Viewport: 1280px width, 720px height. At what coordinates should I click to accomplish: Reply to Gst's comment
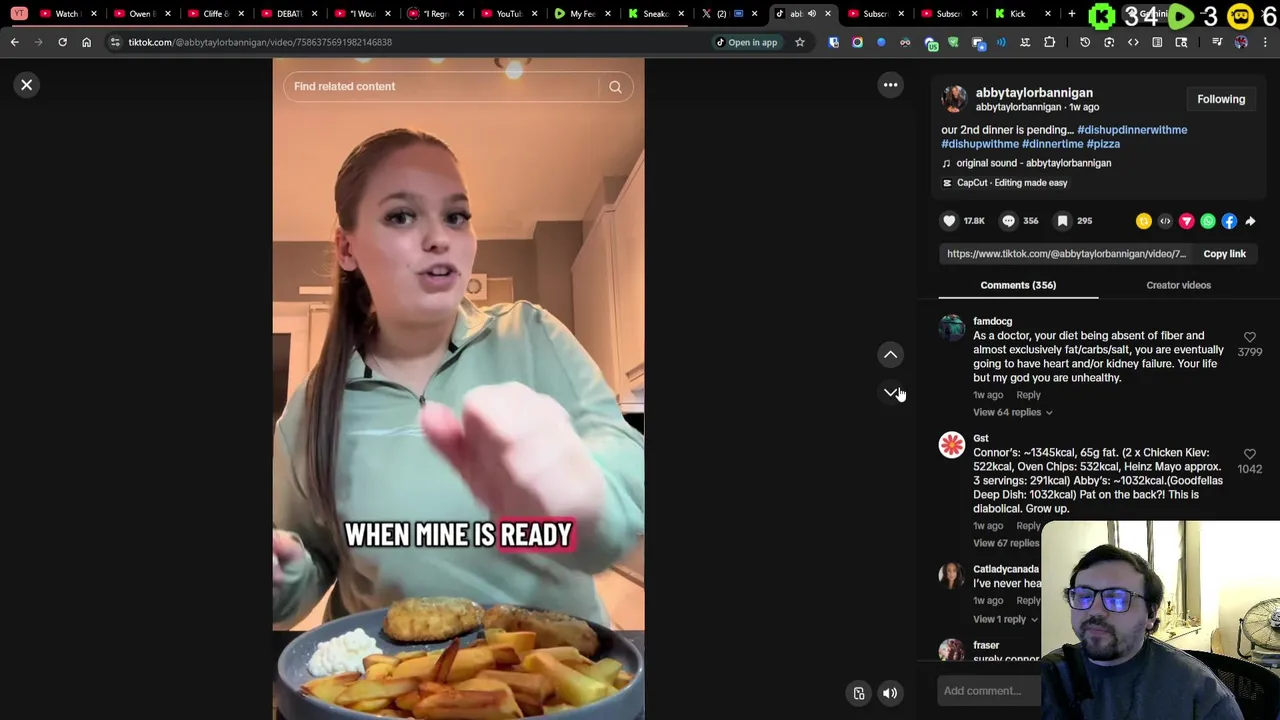point(1028,526)
